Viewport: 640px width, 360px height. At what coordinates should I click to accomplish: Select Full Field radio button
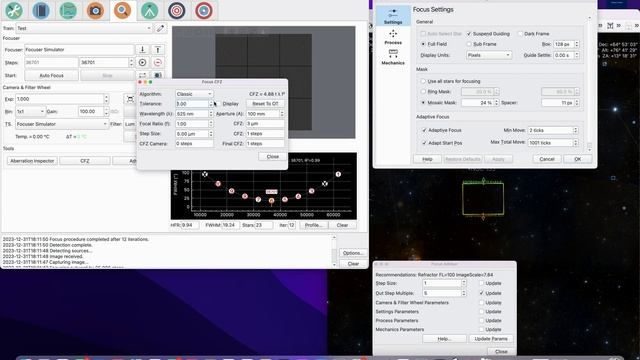(x=423, y=44)
